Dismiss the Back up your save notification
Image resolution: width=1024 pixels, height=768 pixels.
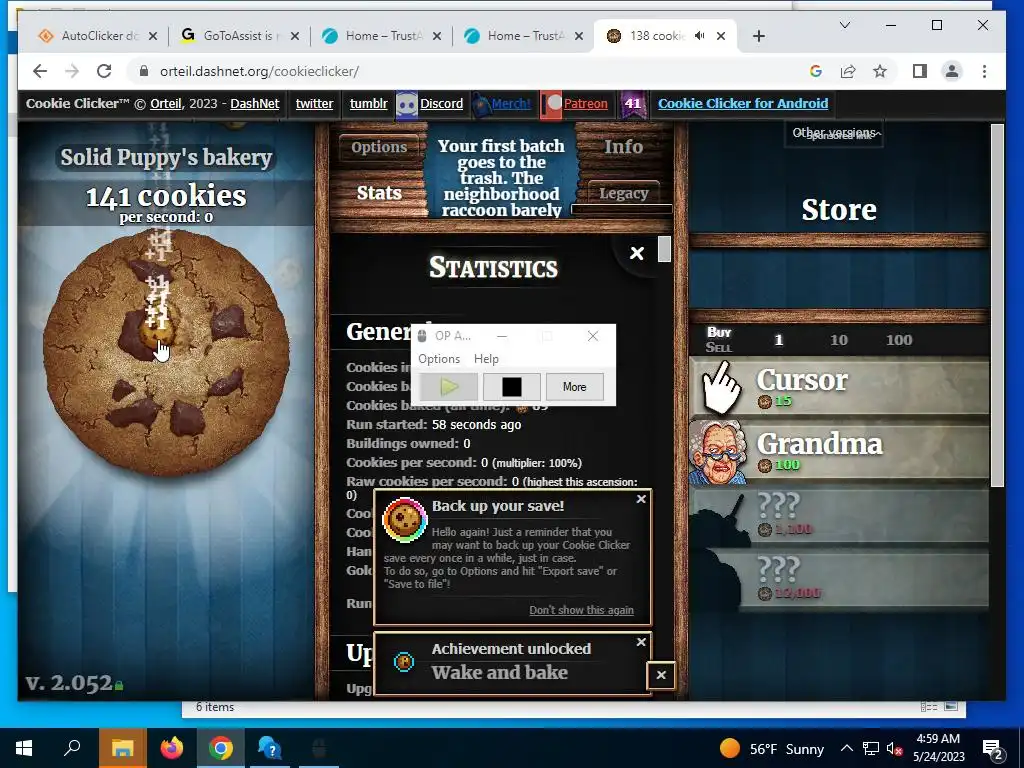[641, 499]
